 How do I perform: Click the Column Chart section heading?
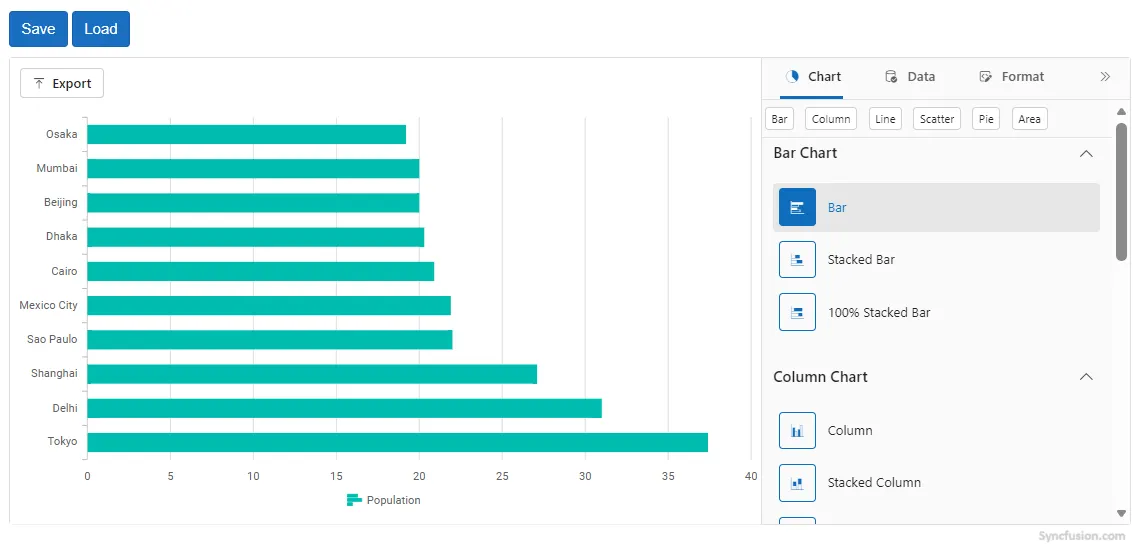click(x=820, y=377)
